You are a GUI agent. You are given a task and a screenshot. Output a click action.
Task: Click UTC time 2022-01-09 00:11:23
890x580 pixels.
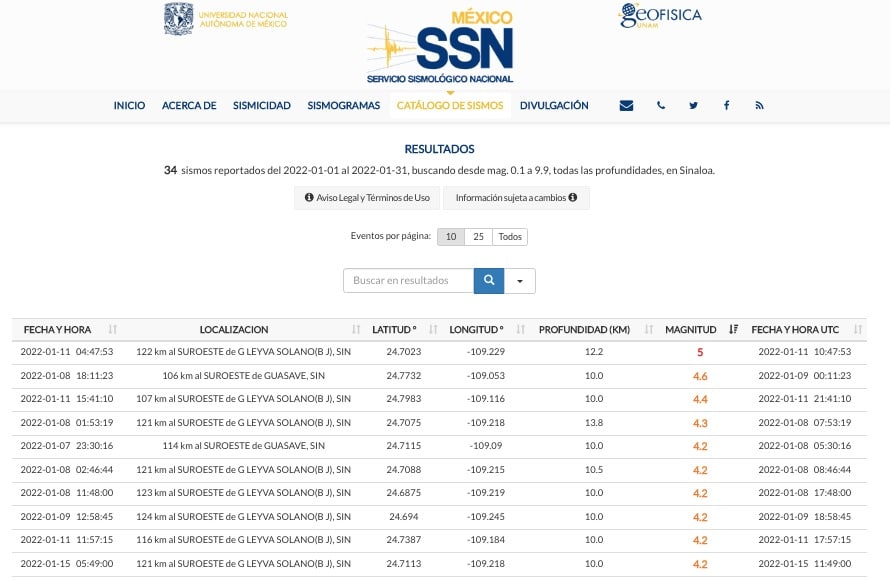pos(805,376)
